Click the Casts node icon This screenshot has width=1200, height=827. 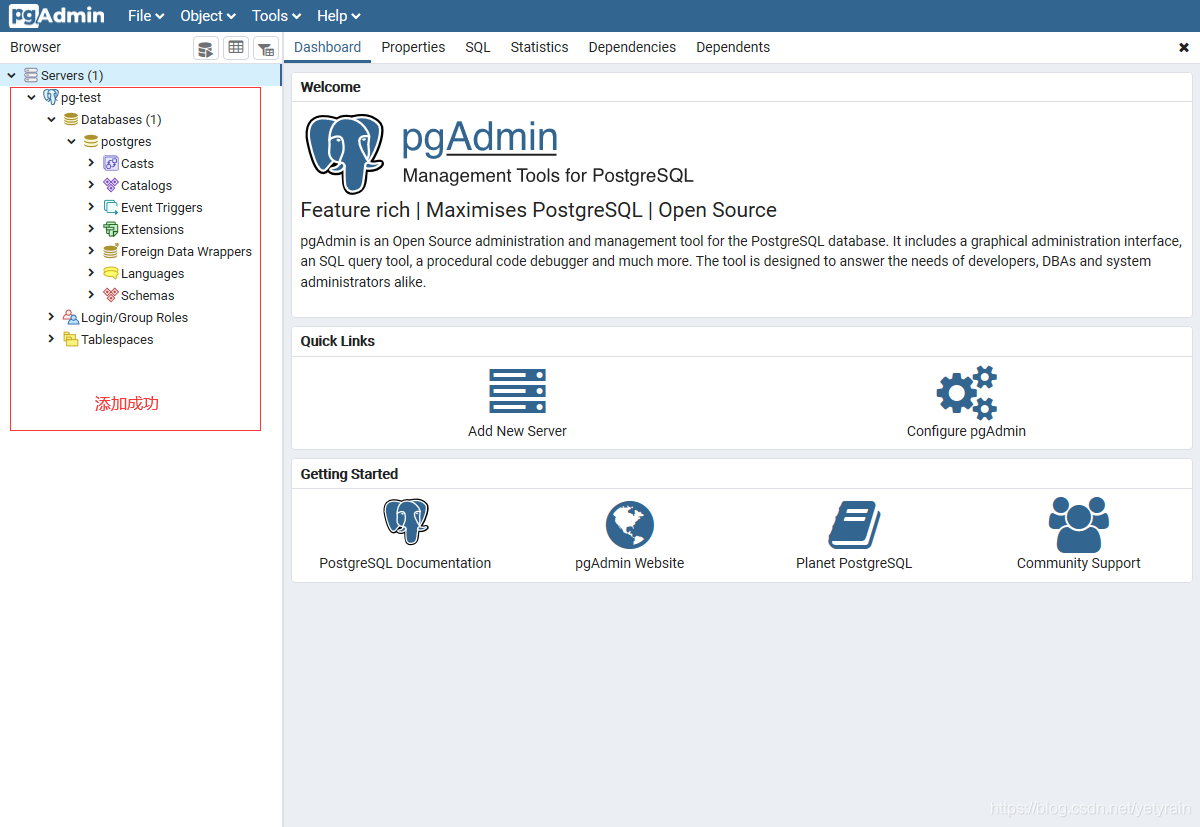111,163
